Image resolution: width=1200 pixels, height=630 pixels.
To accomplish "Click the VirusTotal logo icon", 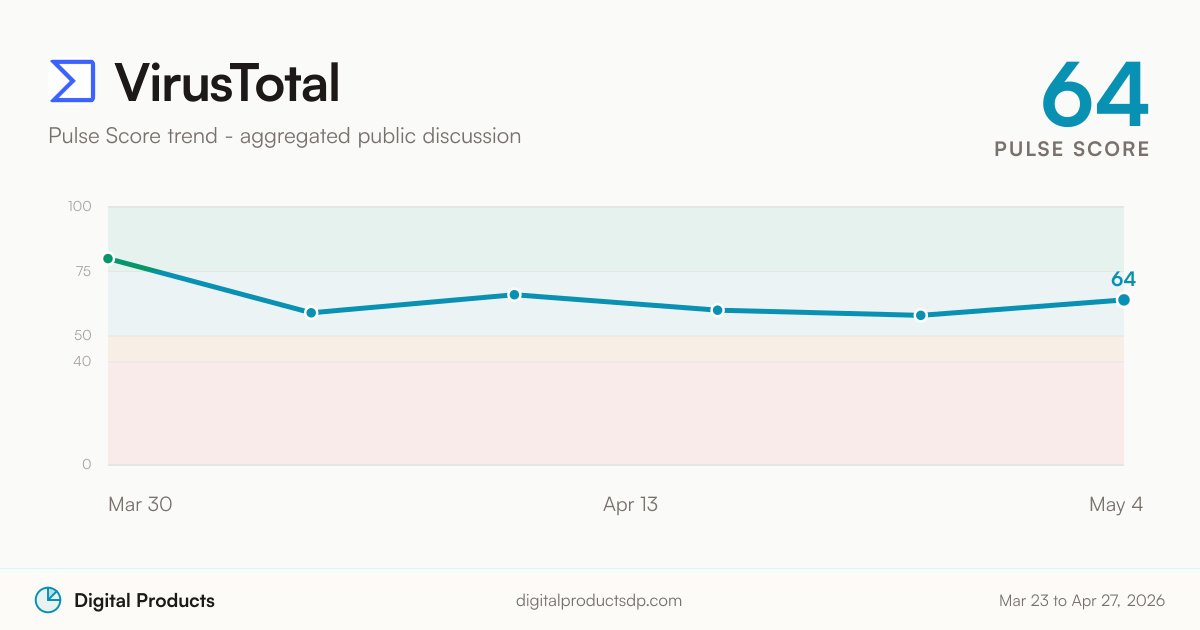I will point(73,81).
